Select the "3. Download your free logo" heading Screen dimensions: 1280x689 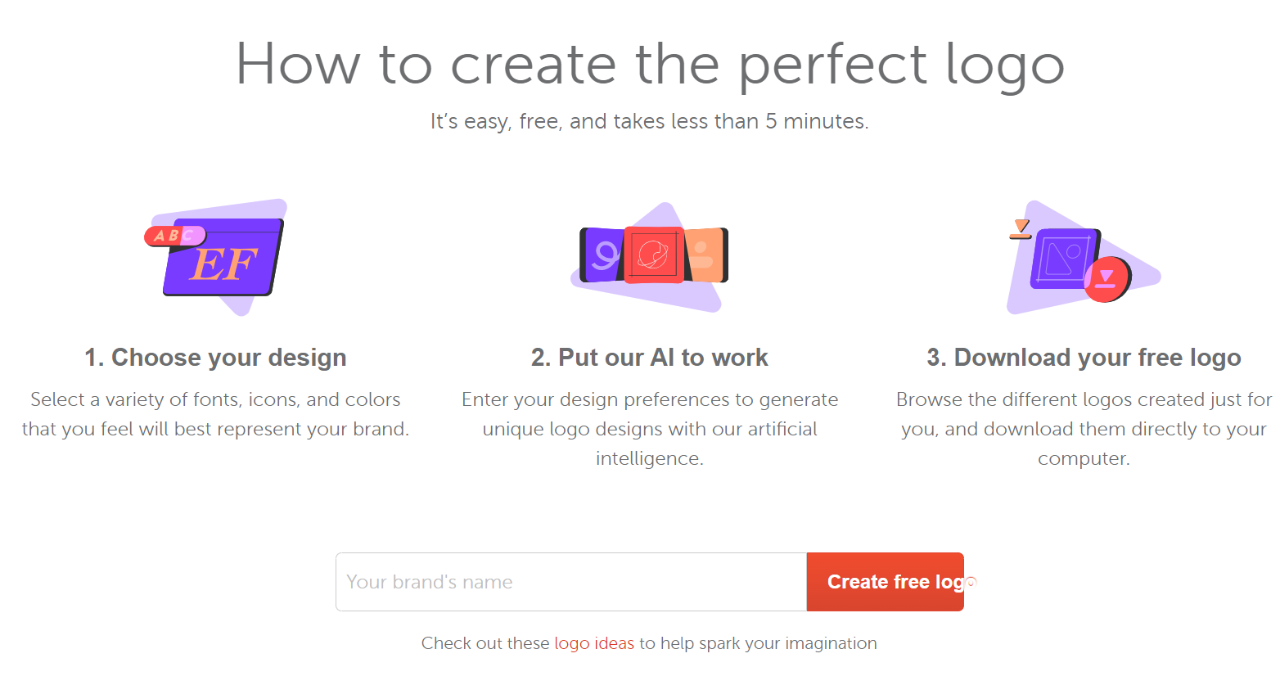click(1084, 358)
